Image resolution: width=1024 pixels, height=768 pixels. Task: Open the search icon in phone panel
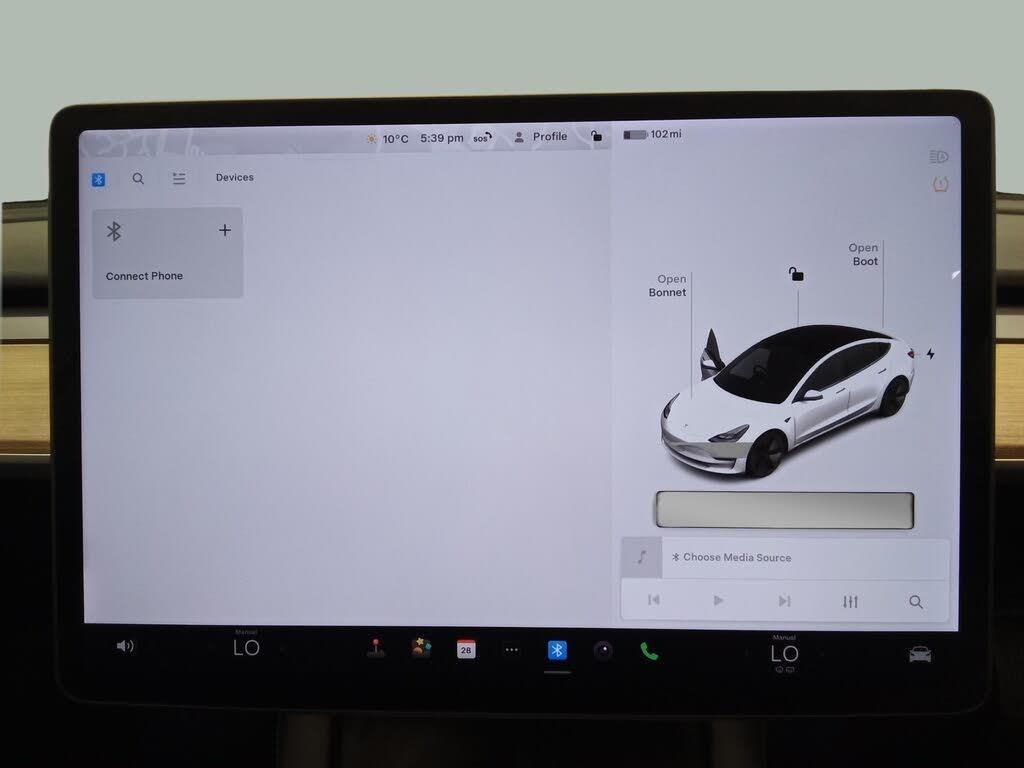click(x=138, y=178)
